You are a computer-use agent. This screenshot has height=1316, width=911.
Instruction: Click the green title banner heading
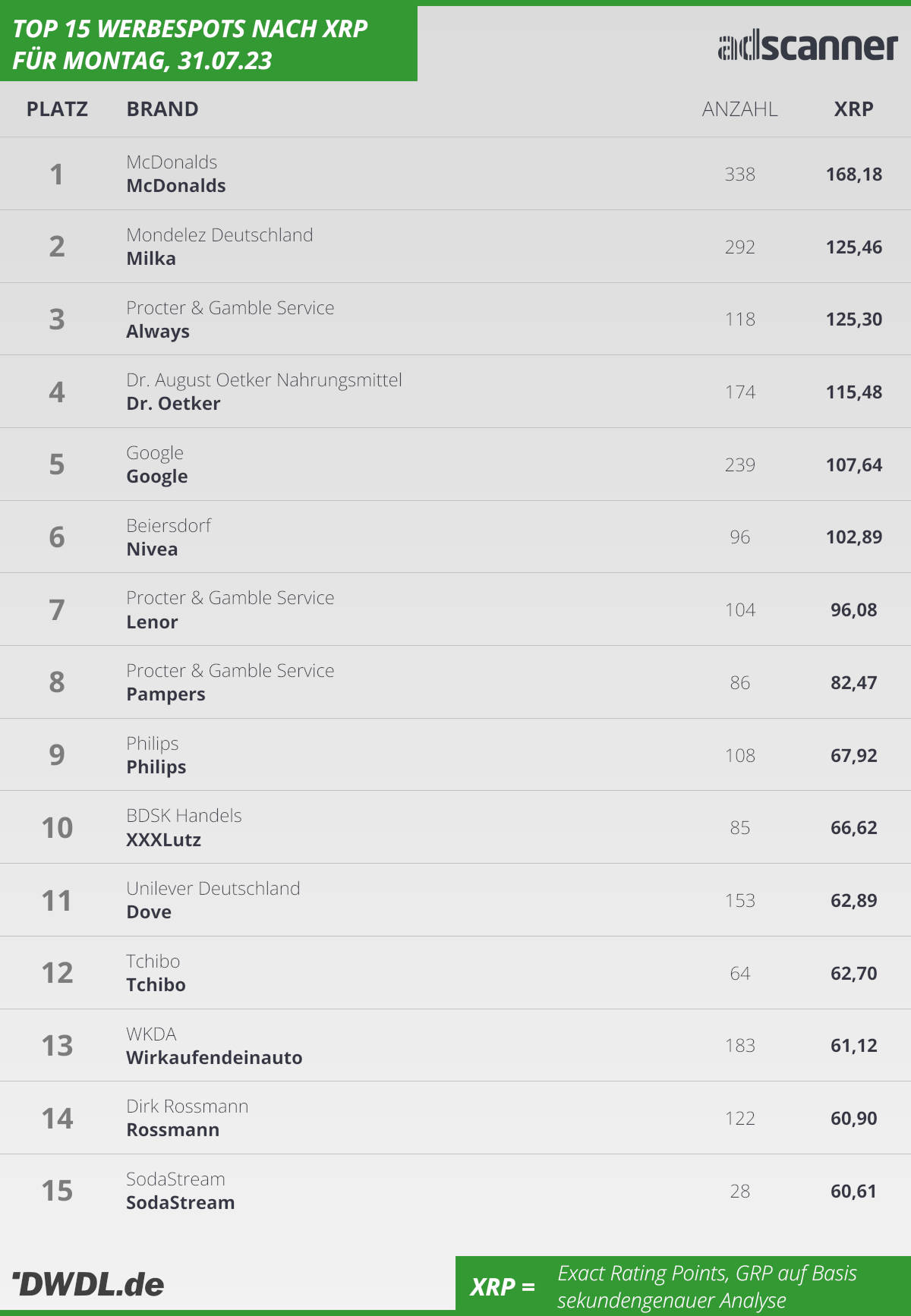coord(190,44)
